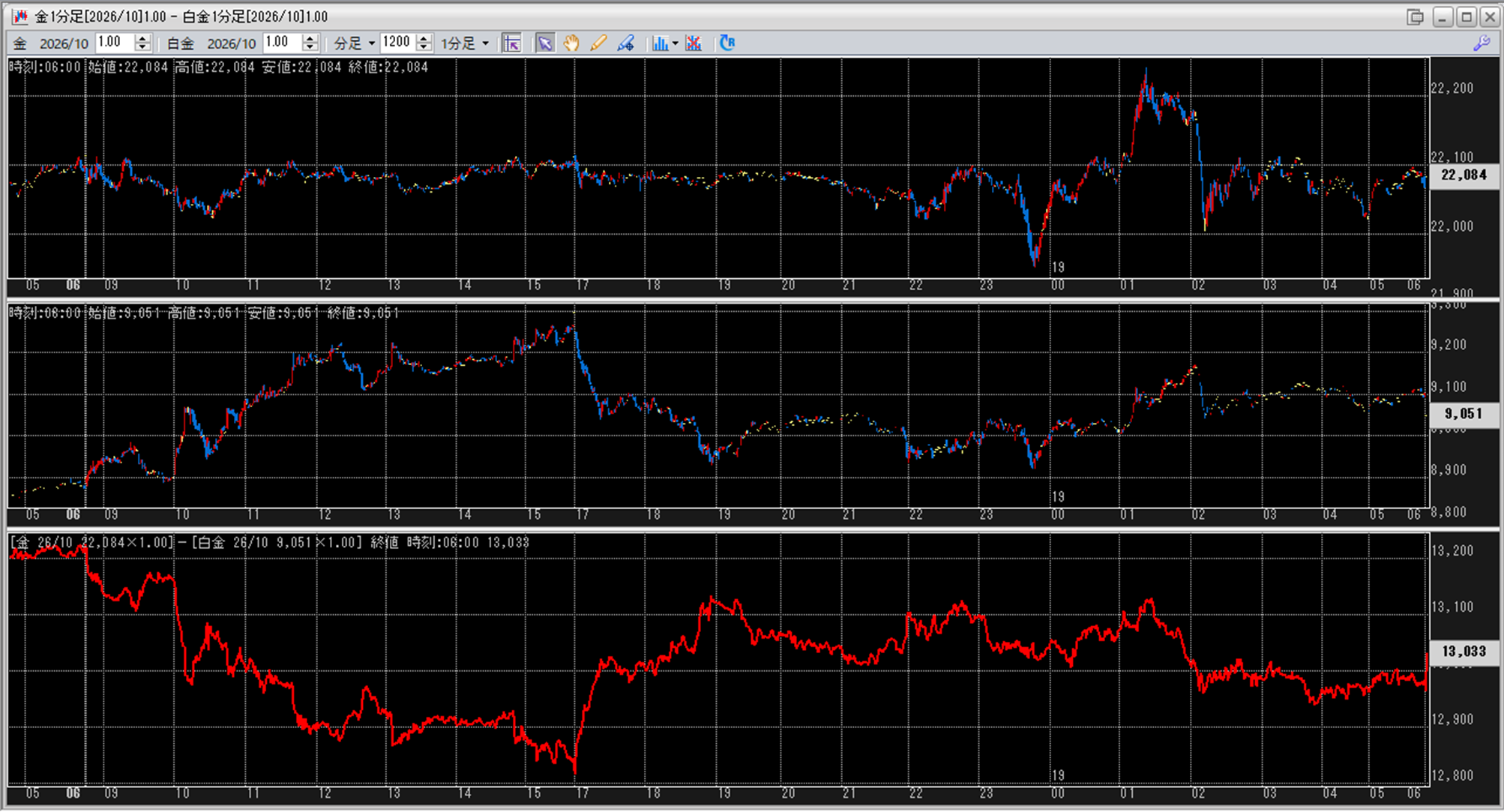Expand the chart indicator dropdown arrow
The image size is (1504, 812).
pyautogui.click(x=675, y=43)
